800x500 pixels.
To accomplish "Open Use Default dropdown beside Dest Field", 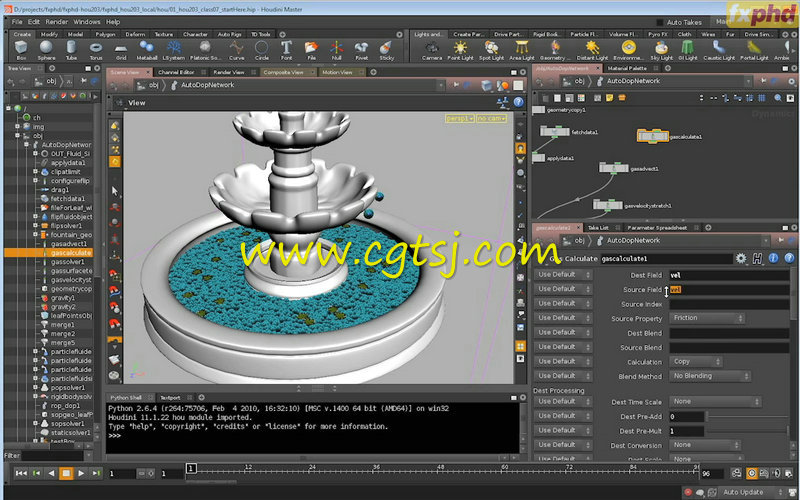I will click(563, 274).
